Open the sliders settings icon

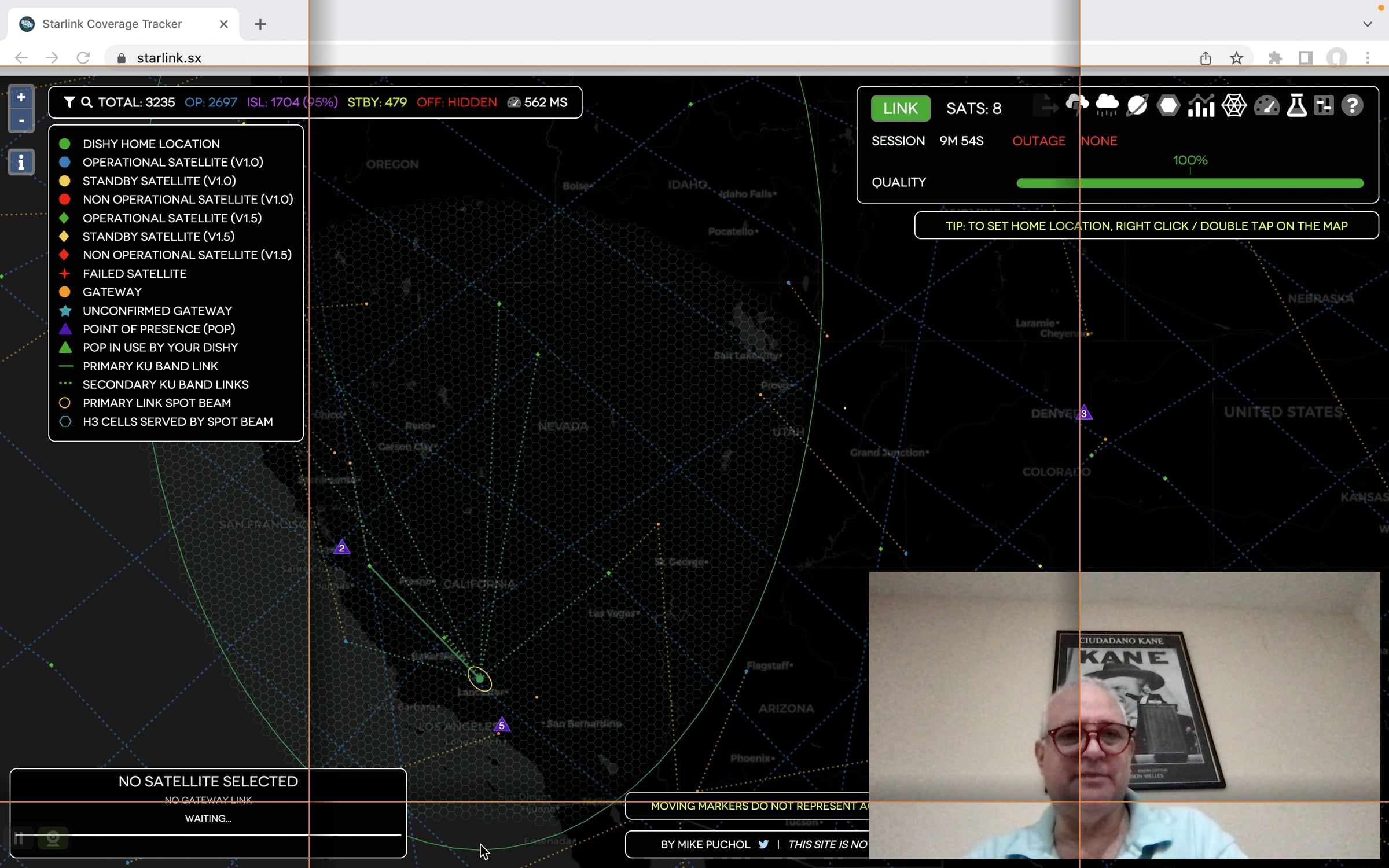(1324, 106)
